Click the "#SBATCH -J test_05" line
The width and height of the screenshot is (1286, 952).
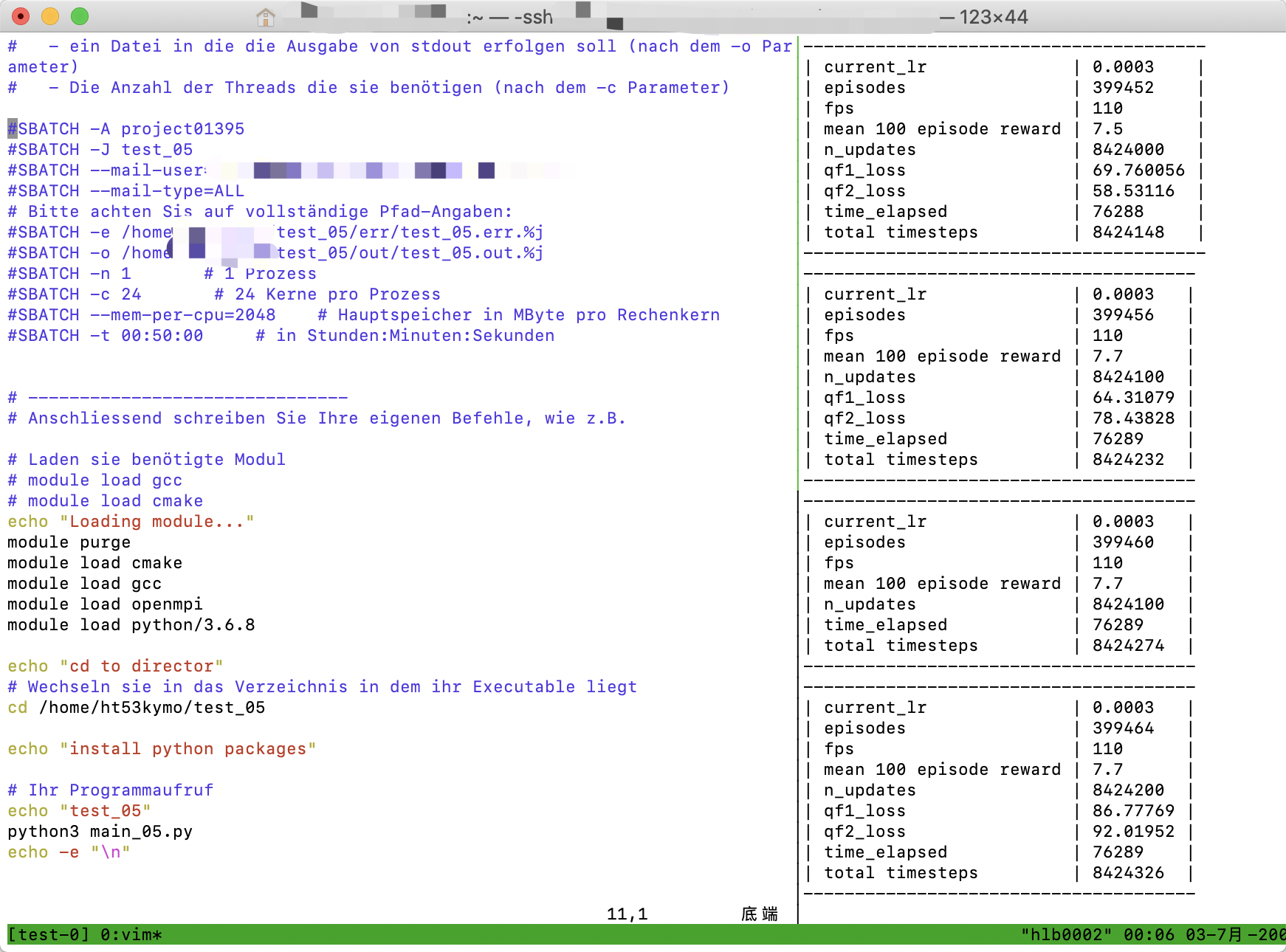coord(100,150)
